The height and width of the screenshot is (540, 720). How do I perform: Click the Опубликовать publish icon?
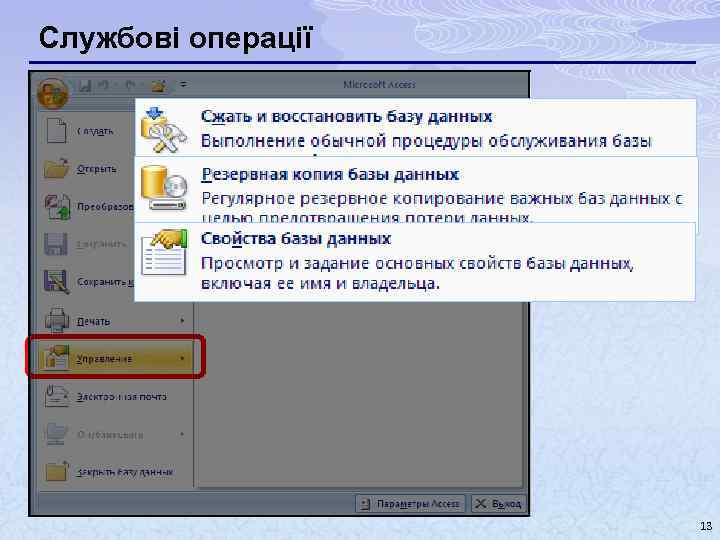[x=56, y=434]
